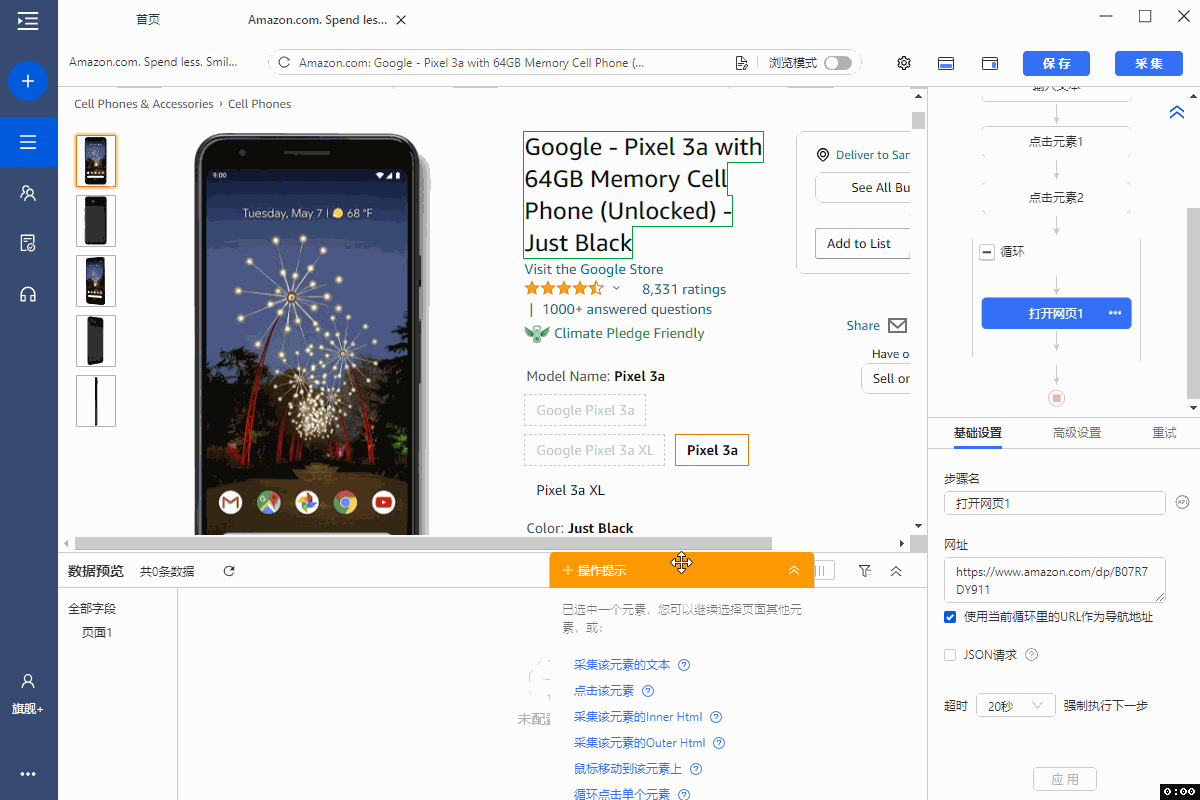The image size is (1200, 800).
Task: Click into the 网址 URL field
Action: 1055,580
